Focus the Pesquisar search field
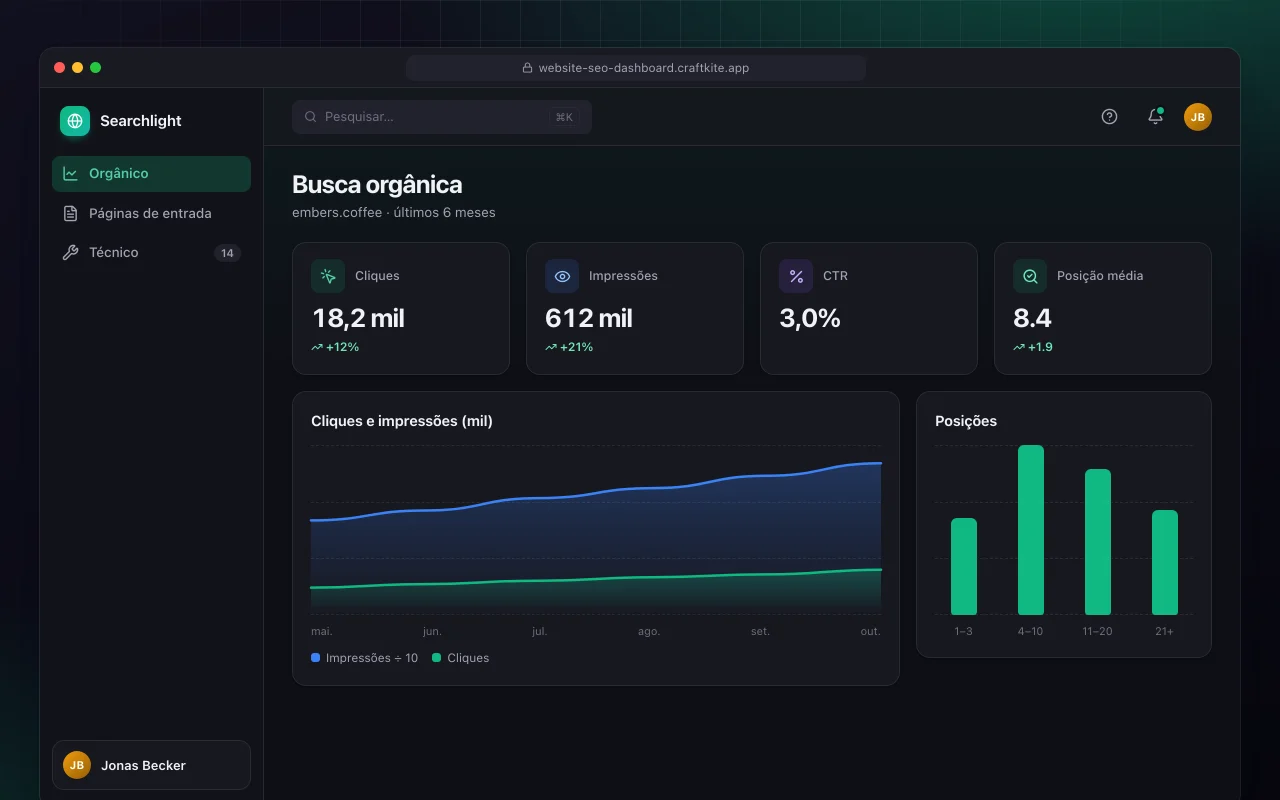Screen dimensions: 1280x800 [x=442, y=117]
